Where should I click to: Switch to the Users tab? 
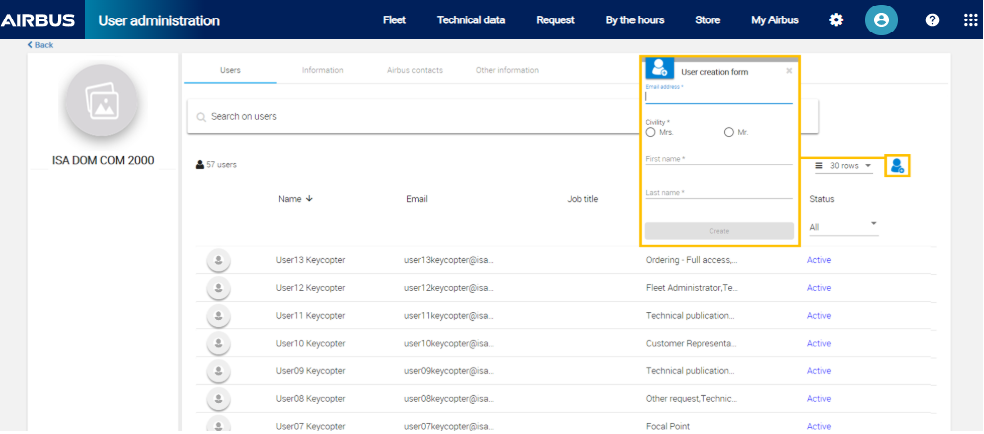(230, 70)
